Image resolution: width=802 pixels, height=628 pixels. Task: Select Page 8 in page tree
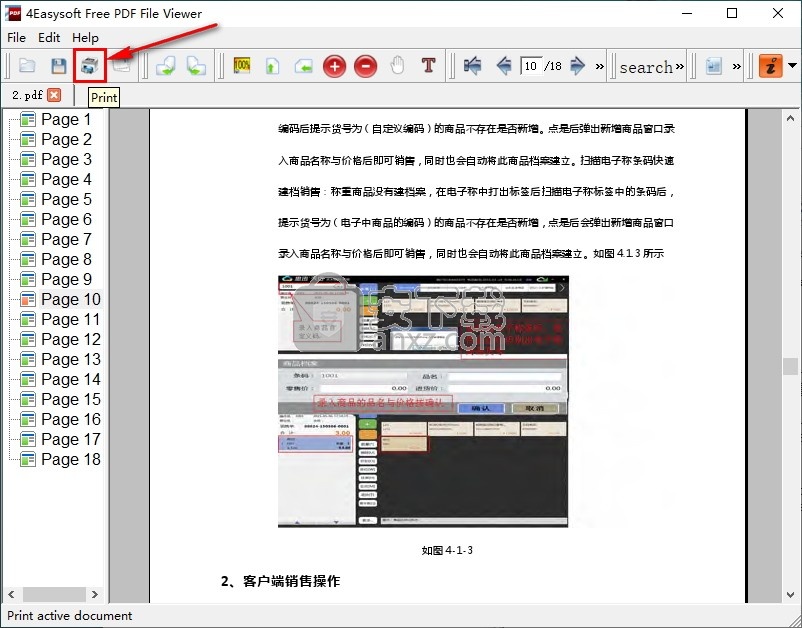click(66, 259)
